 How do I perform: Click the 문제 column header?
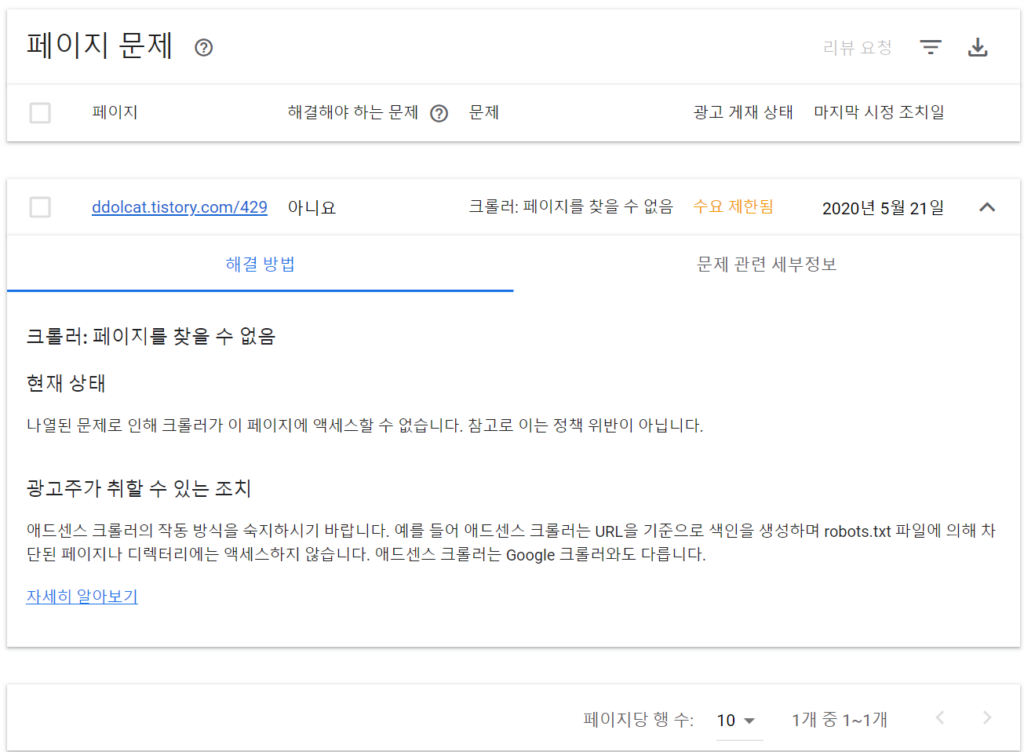484,113
